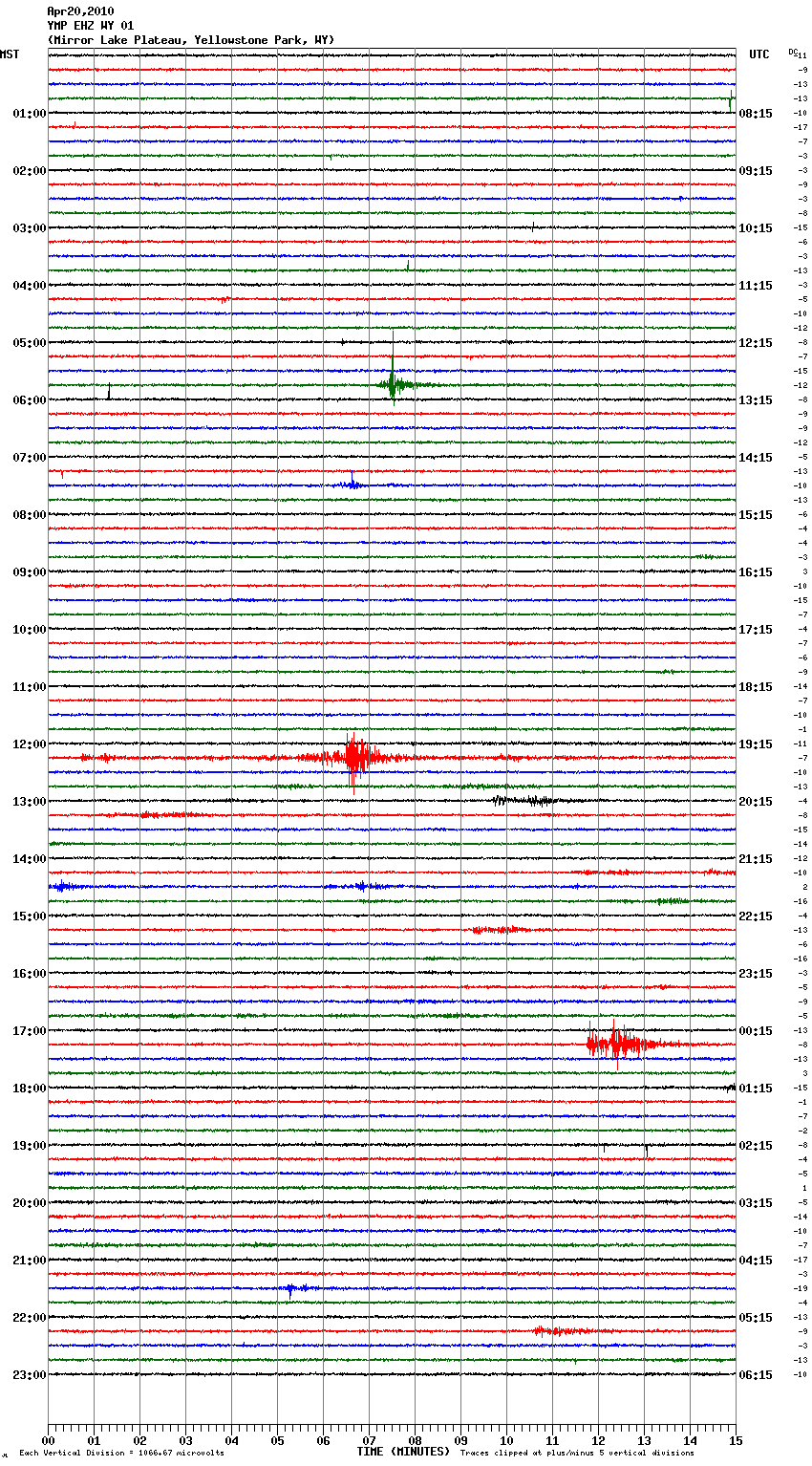Select the 16:00 MST time label
812x1466 pixels.
[30, 974]
